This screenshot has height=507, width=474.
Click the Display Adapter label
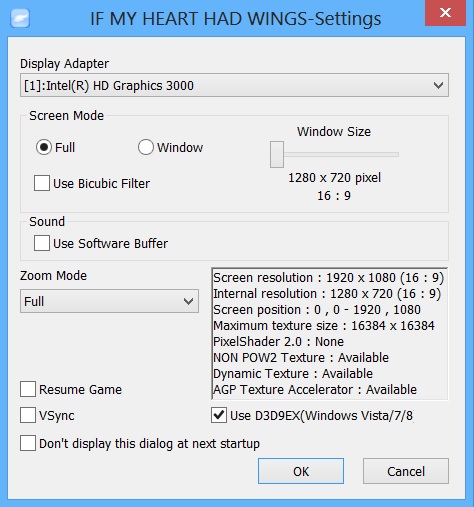click(x=64, y=63)
